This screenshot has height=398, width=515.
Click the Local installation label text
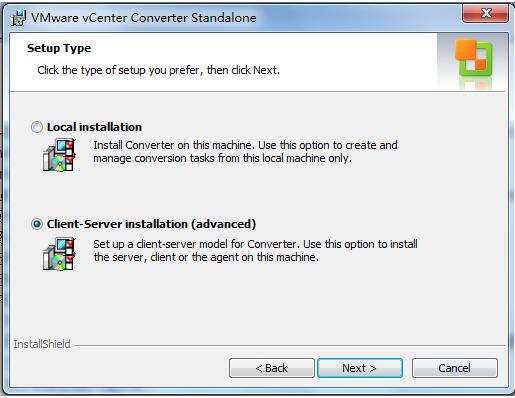click(x=94, y=127)
